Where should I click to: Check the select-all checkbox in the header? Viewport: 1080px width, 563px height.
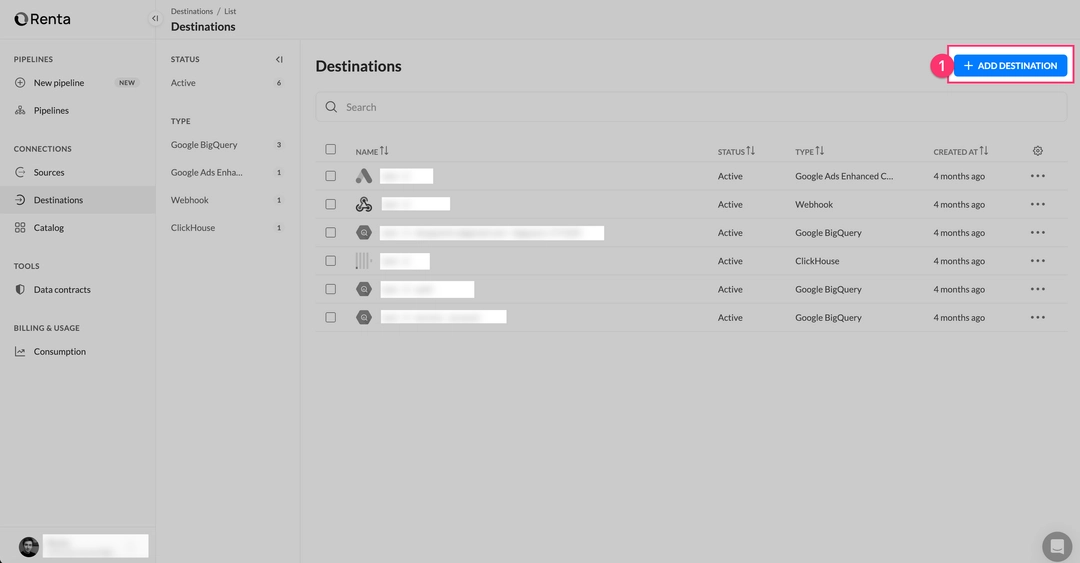point(331,150)
